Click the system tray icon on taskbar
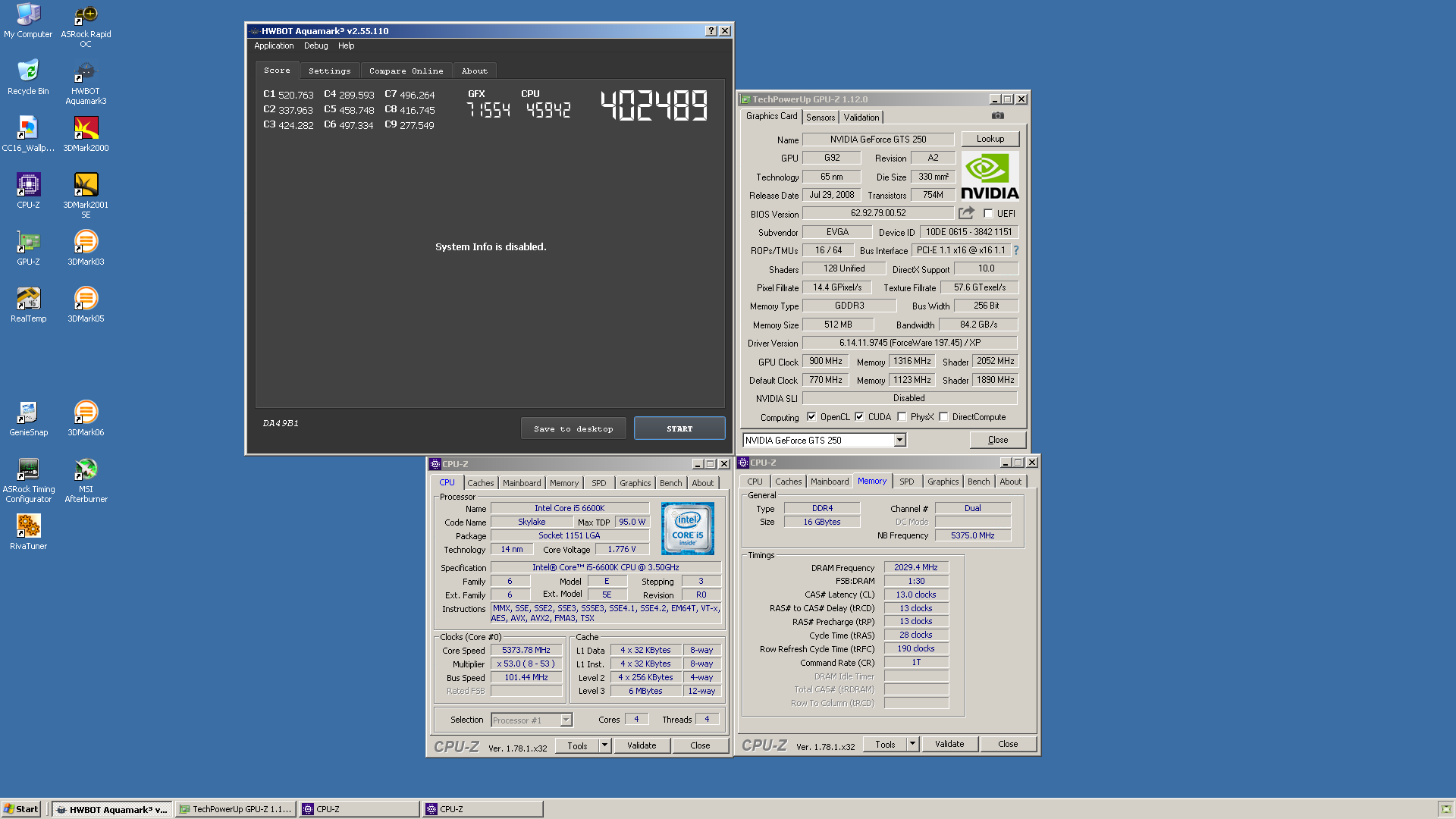This screenshot has height=819, width=1456. tap(1445, 809)
